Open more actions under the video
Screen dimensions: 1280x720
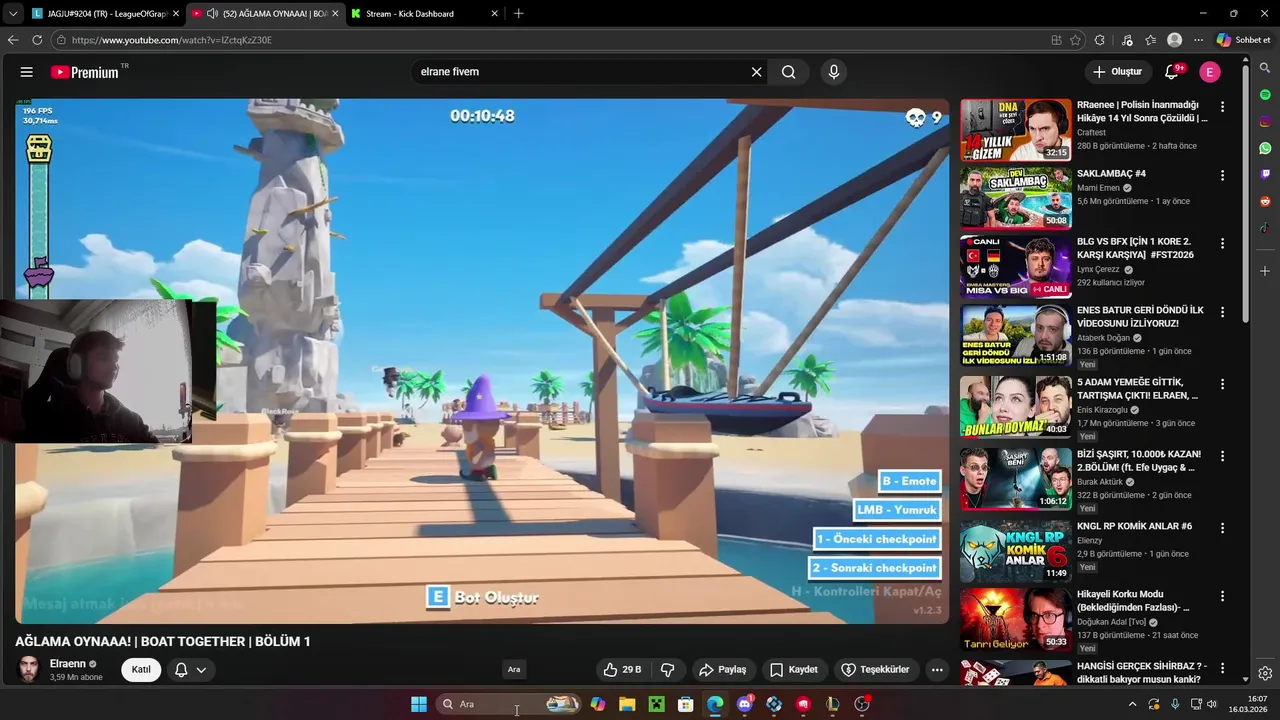coord(937,670)
